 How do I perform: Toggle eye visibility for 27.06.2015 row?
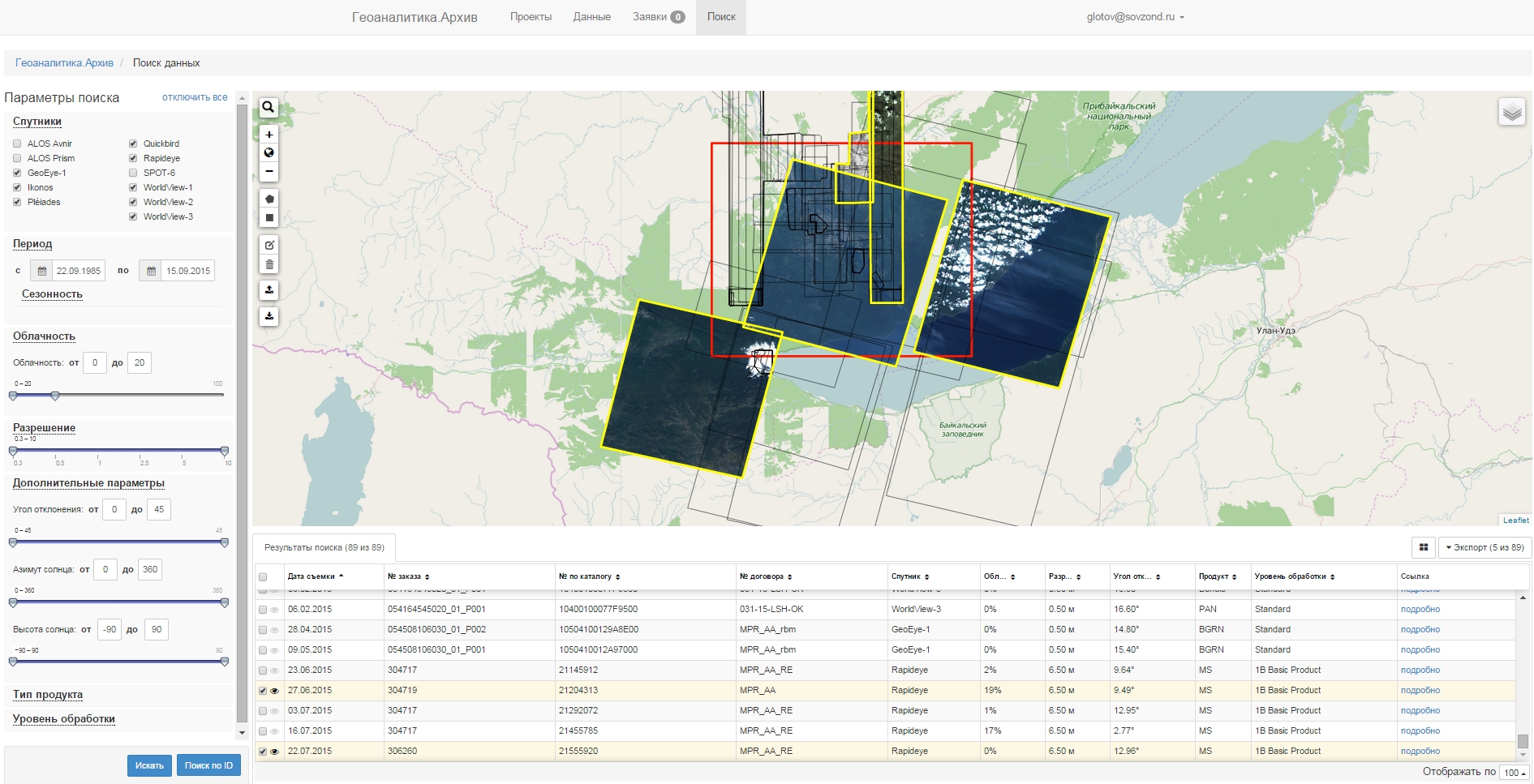[274, 691]
